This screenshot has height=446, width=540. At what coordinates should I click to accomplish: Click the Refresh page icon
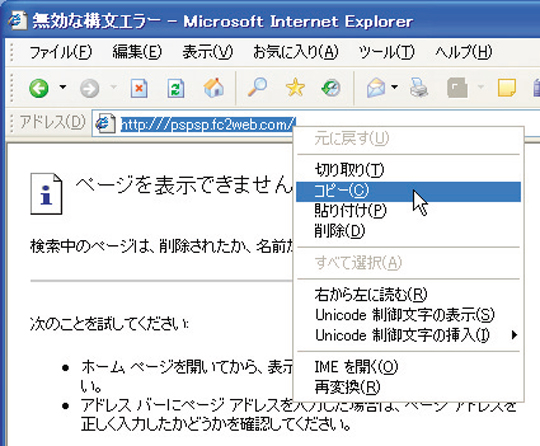pos(176,89)
